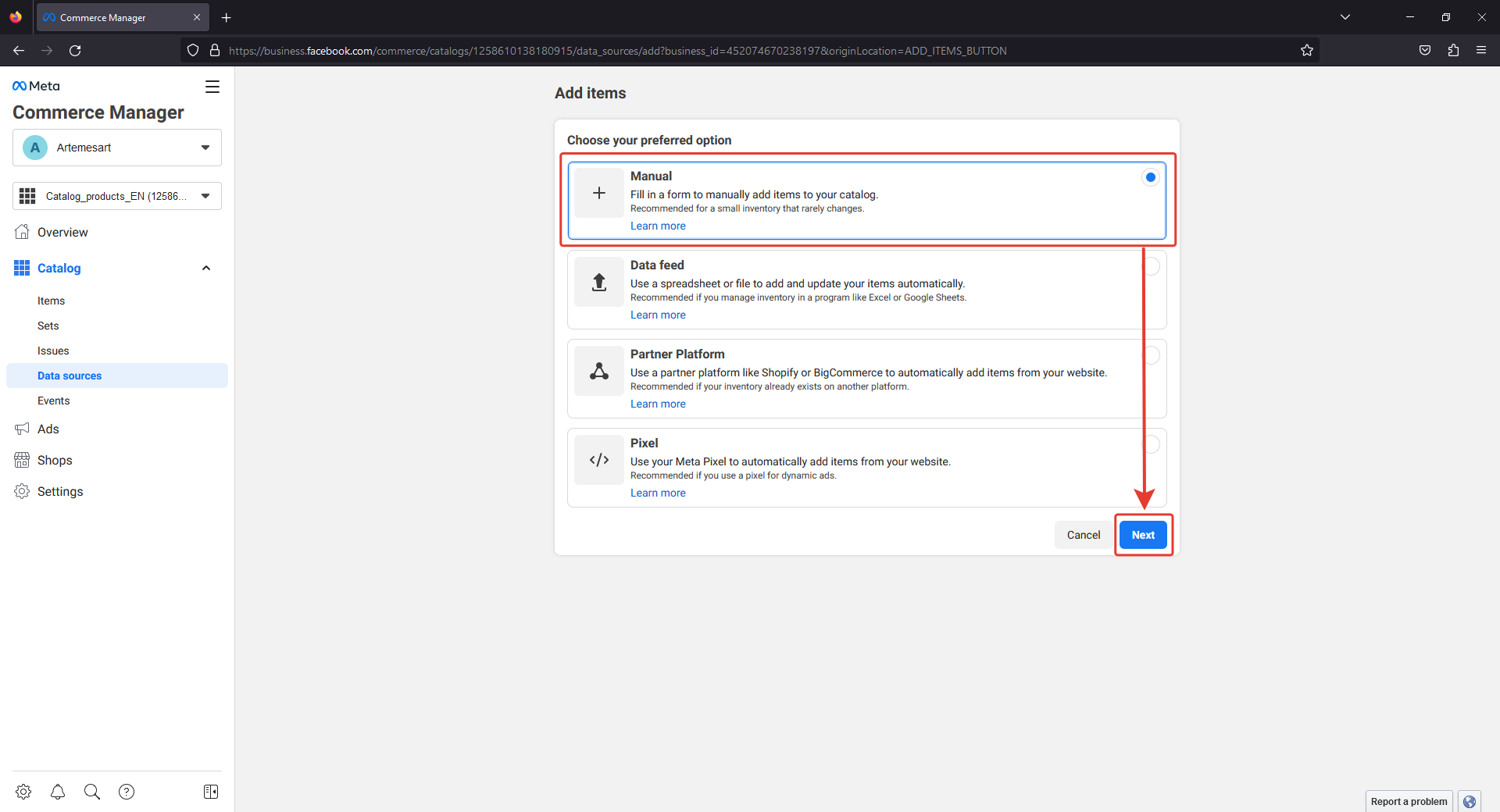Open the Meta logo home link
1500x812 pixels.
click(36, 86)
